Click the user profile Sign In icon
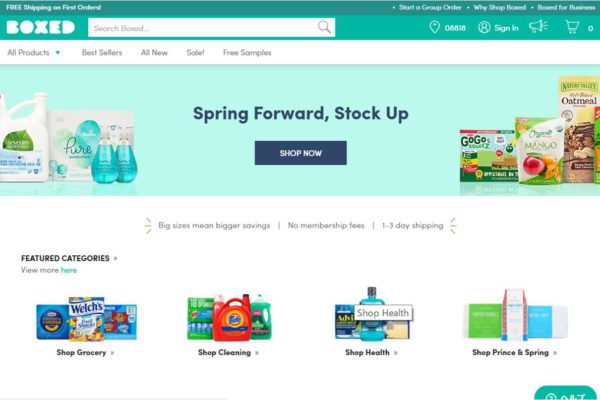Image resolution: width=600 pixels, height=400 pixels. point(484,27)
